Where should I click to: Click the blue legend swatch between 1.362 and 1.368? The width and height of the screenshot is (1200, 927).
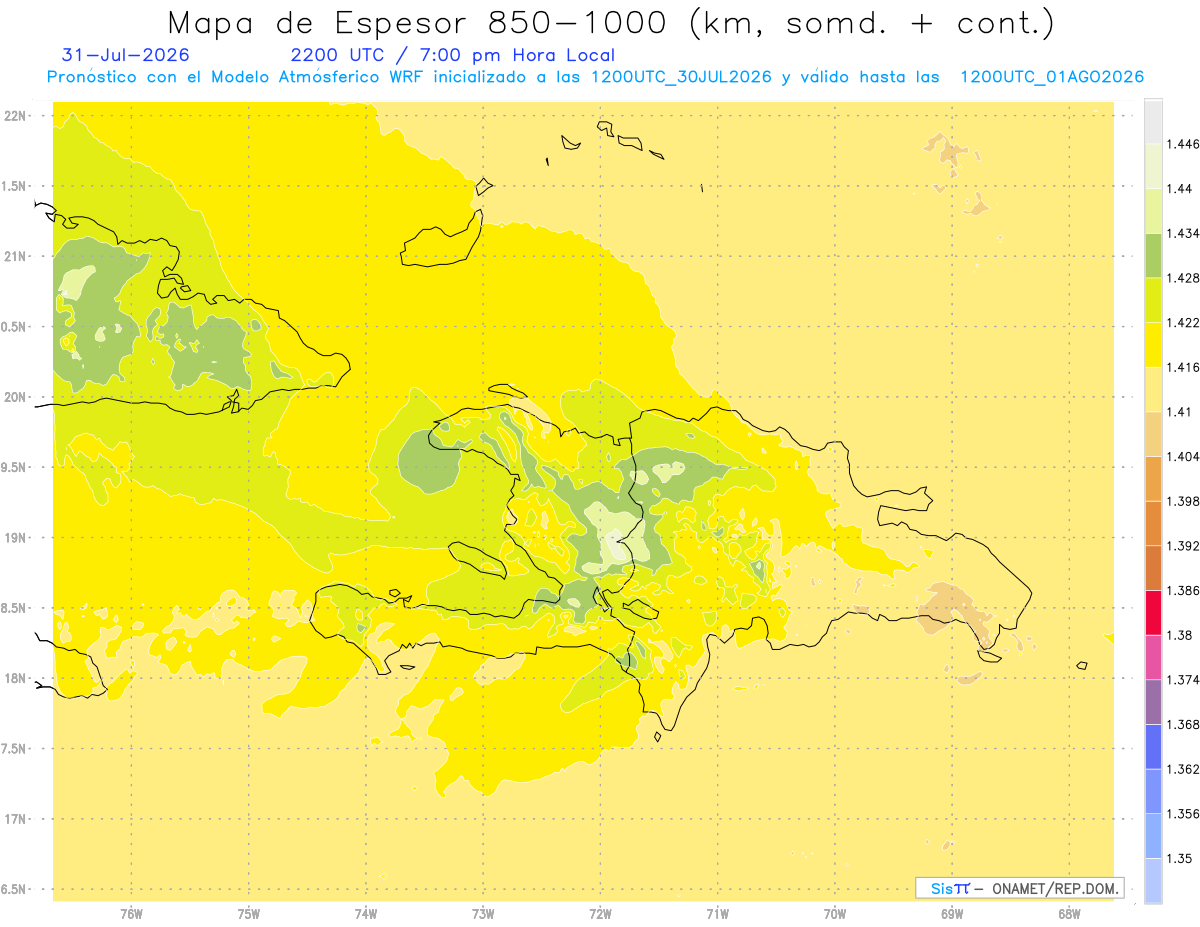tap(1153, 747)
